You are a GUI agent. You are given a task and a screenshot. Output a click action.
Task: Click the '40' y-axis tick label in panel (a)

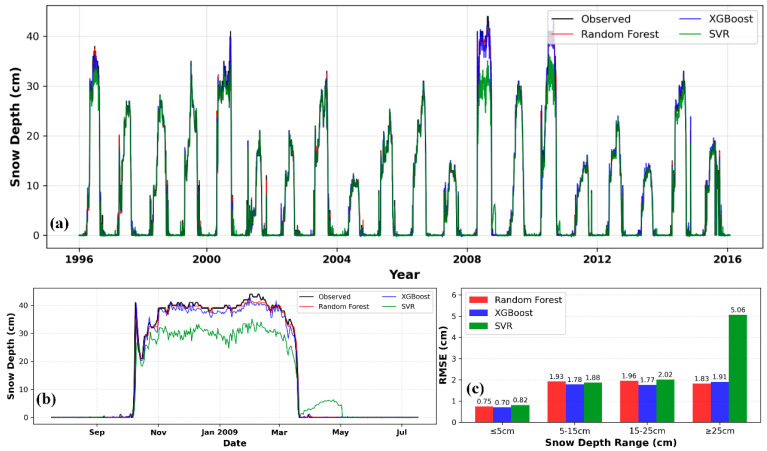33,37
